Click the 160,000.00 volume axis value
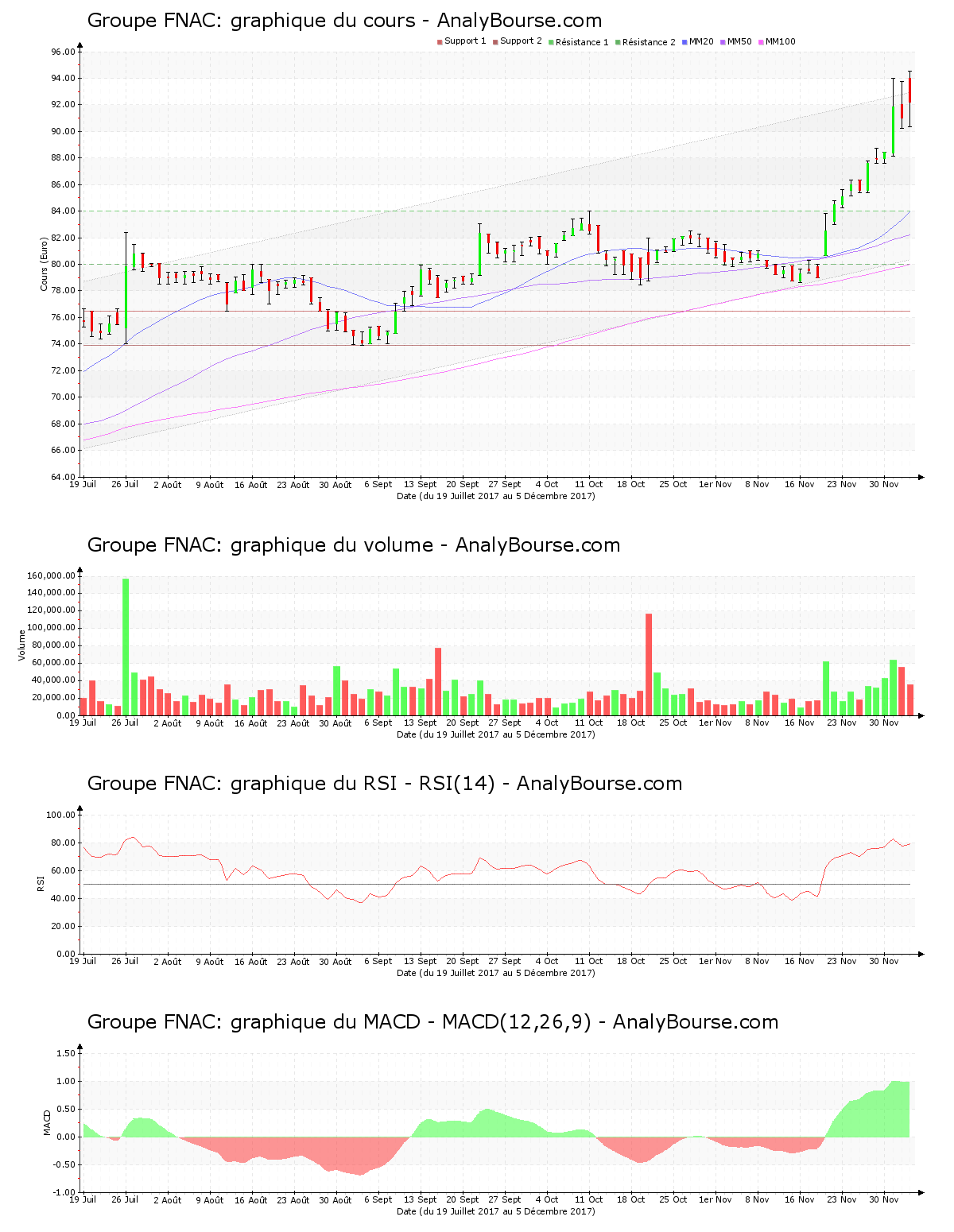954x1232 pixels. click(51, 575)
